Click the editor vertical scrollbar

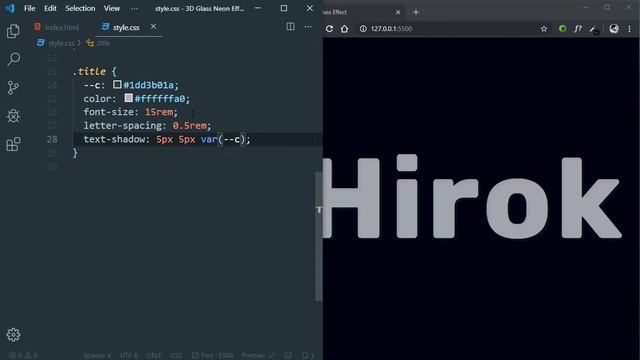[x=319, y=237]
